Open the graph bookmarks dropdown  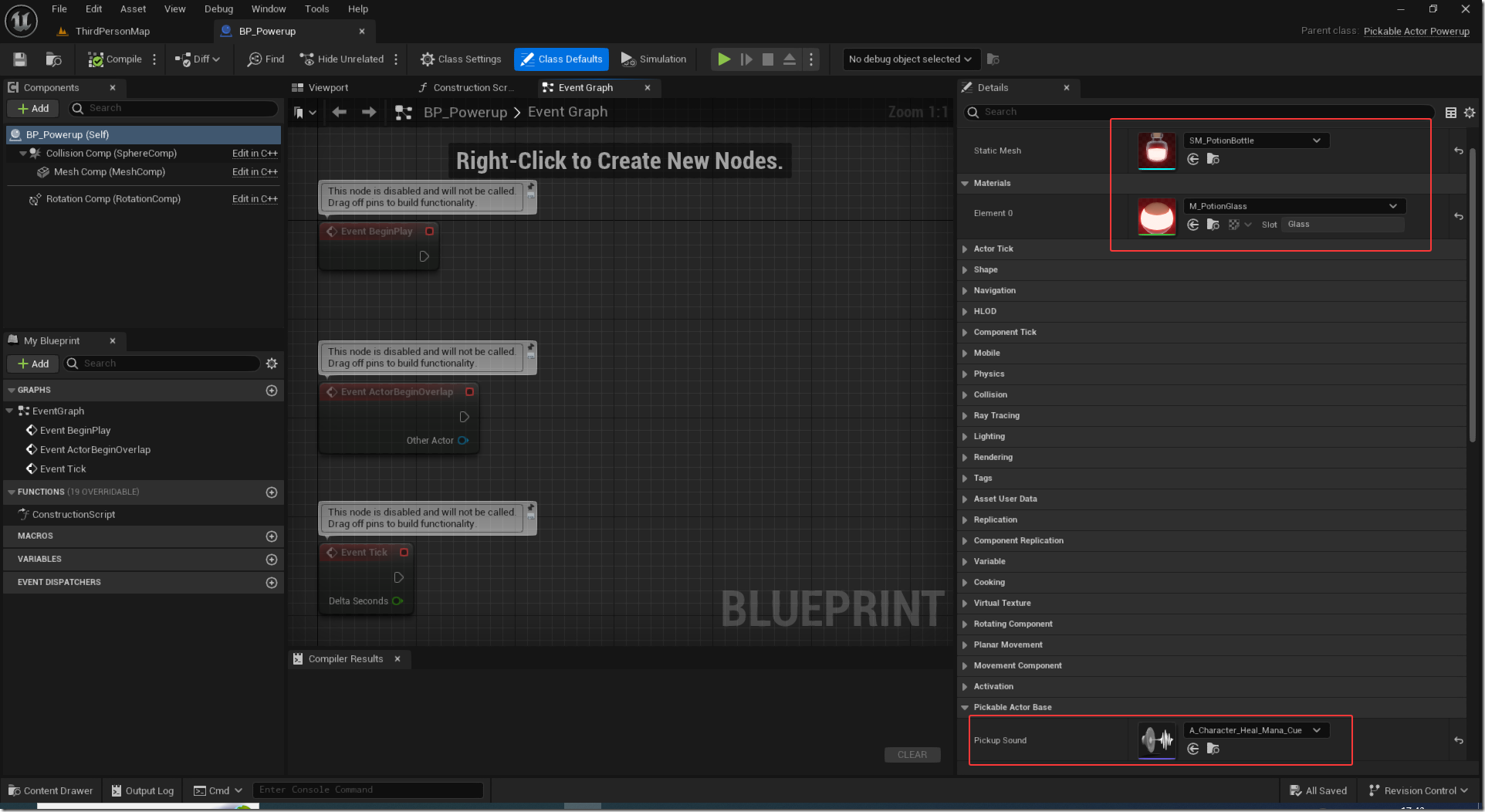point(305,113)
